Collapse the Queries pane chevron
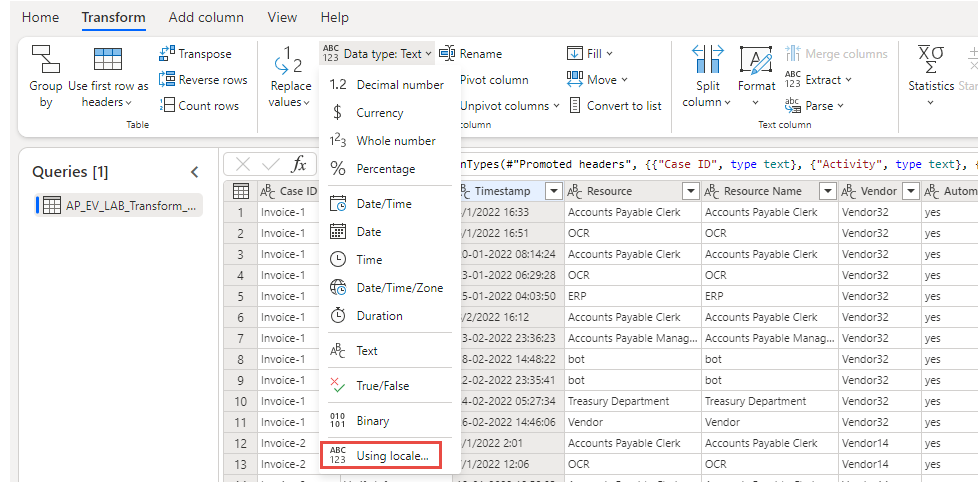This screenshot has width=978, height=482. pos(195,172)
